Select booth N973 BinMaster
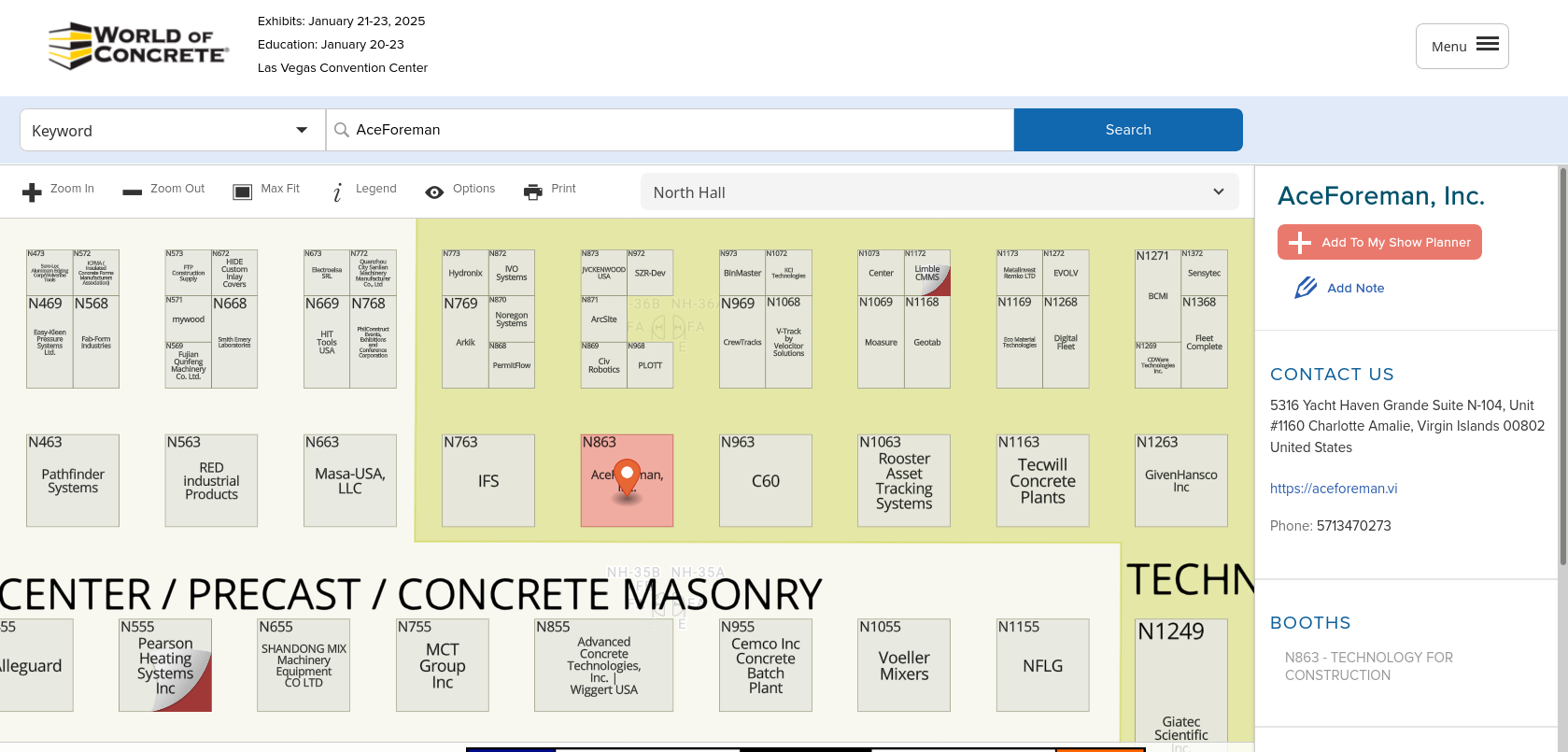 pos(742,273)
